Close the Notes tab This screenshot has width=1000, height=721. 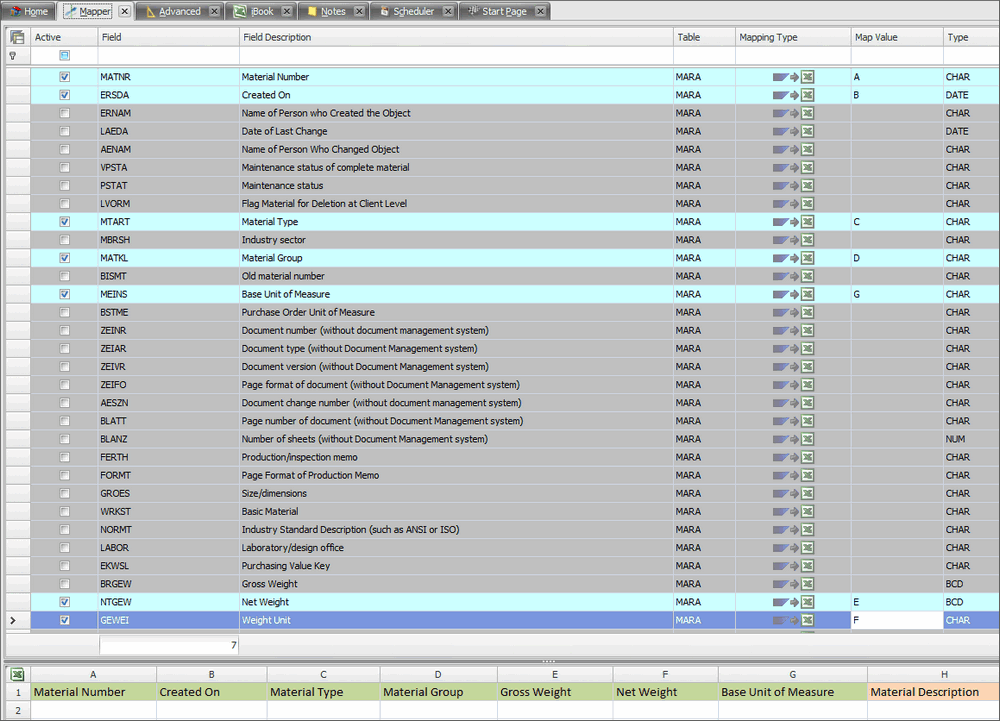(359, 11)
